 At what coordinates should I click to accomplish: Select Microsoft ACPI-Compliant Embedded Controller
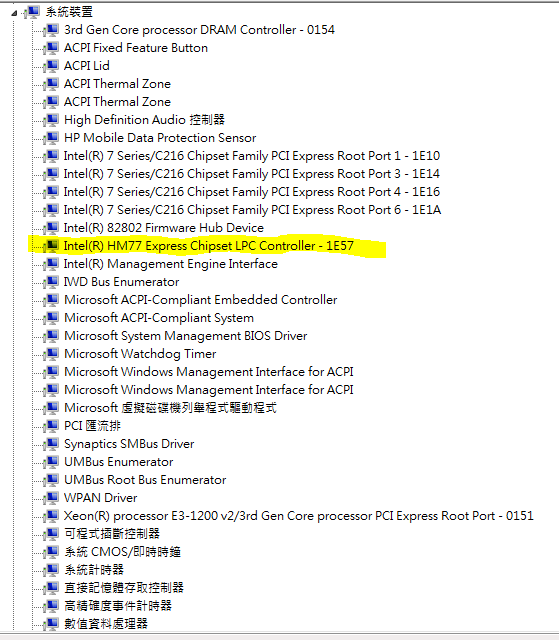200,300
